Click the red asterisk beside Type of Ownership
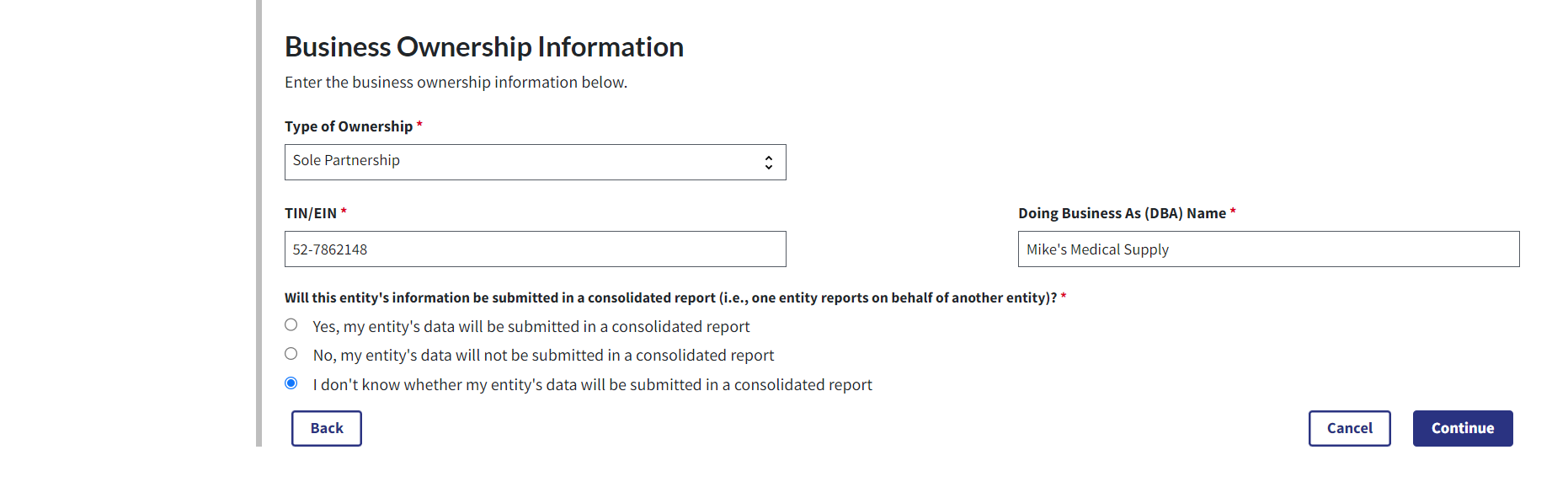1568x482 pixels. 419,125
